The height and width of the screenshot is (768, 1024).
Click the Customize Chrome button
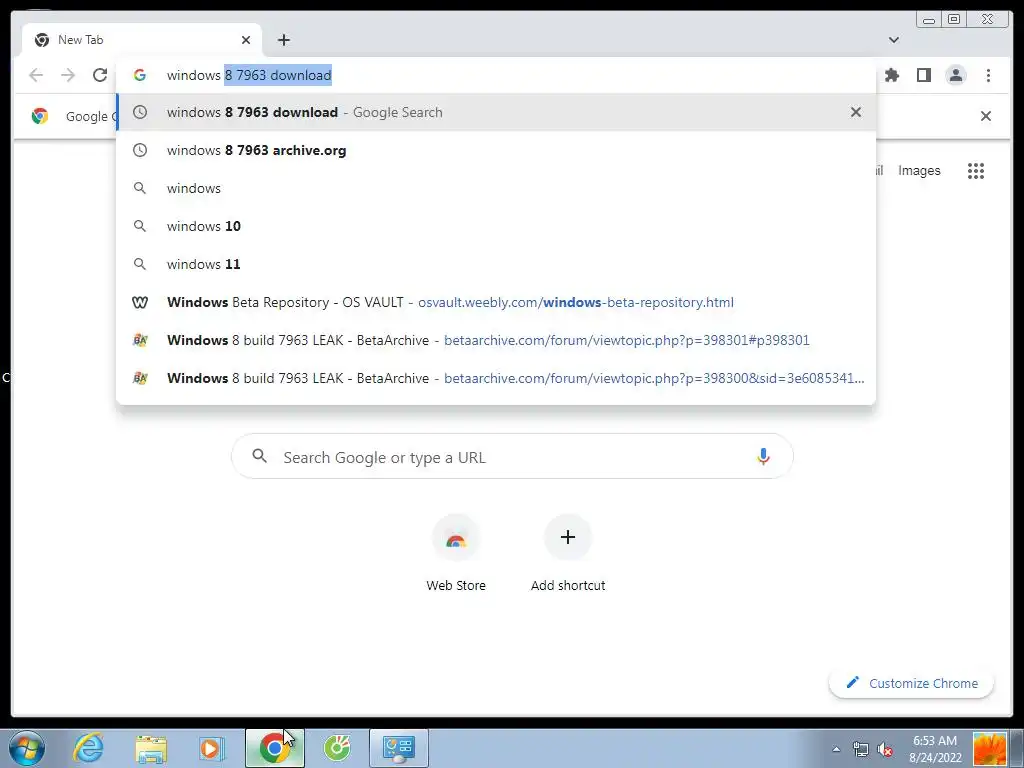tap(912, 683)
